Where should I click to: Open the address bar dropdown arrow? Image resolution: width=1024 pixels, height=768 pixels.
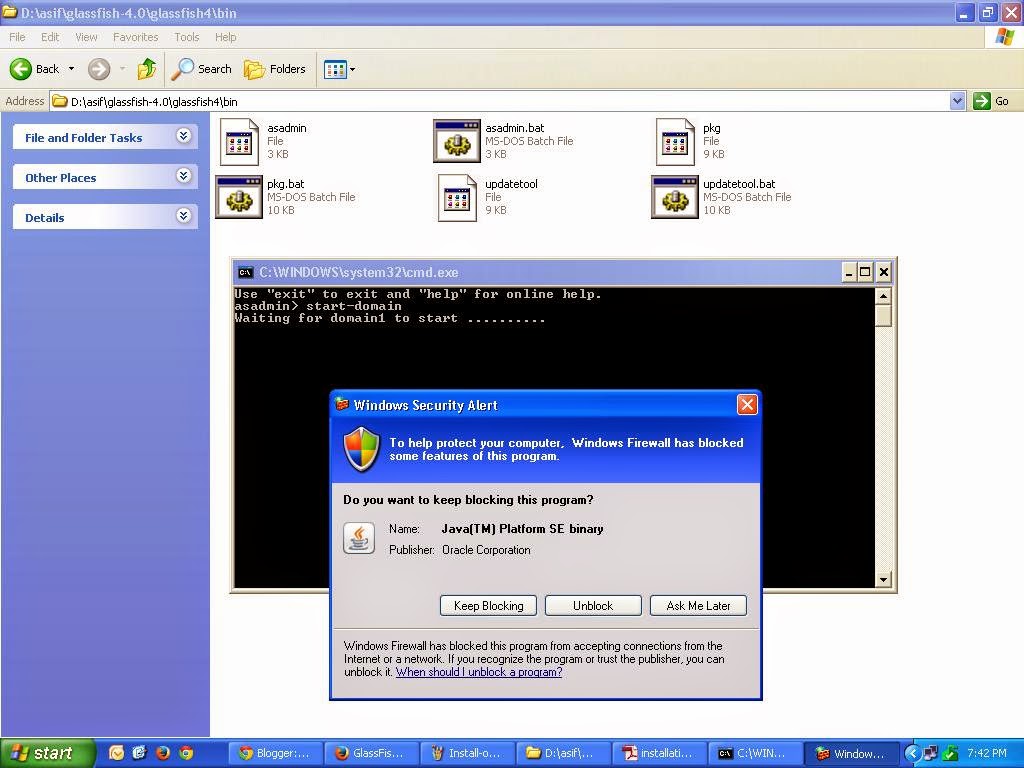(957, 101)
